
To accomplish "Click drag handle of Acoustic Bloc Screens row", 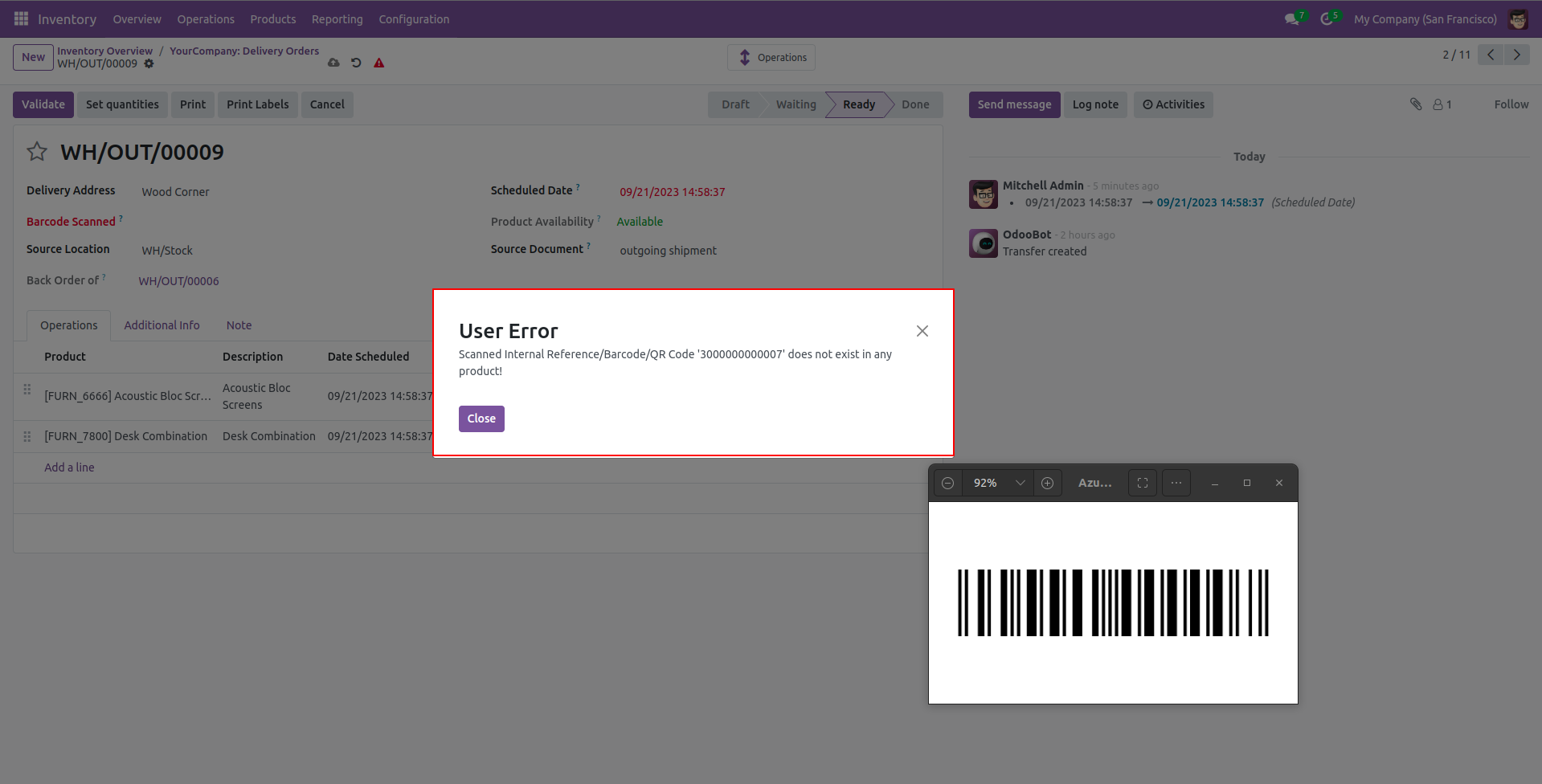I will (x=27, y=389).
